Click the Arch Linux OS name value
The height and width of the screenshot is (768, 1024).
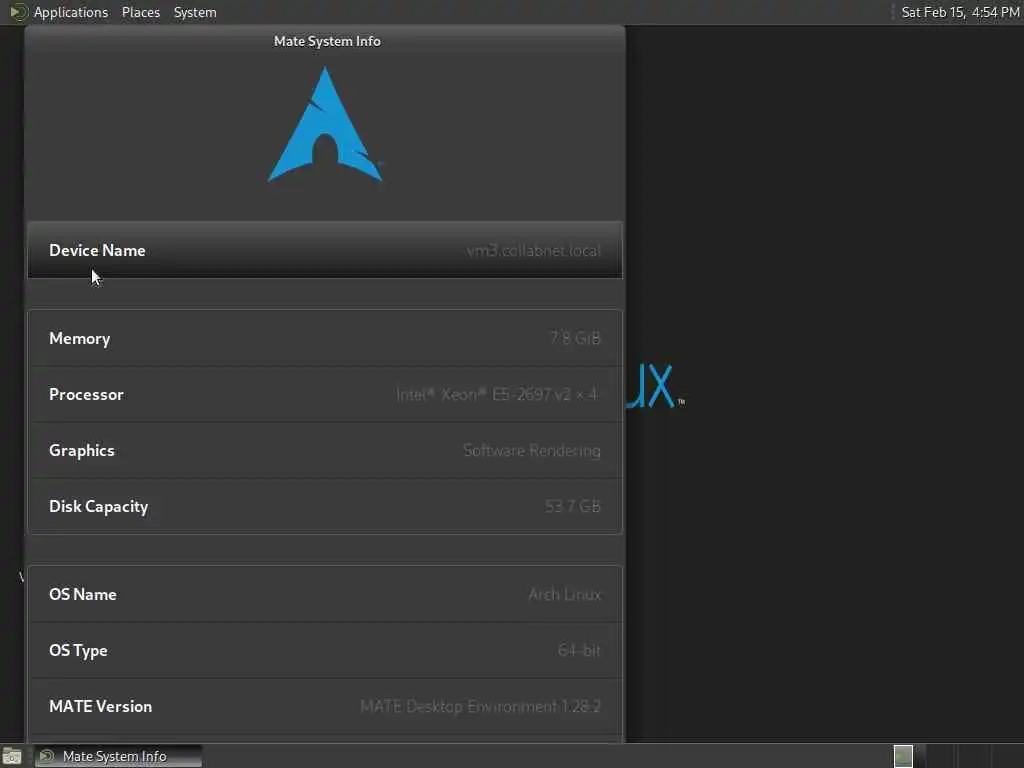[564, 594]
